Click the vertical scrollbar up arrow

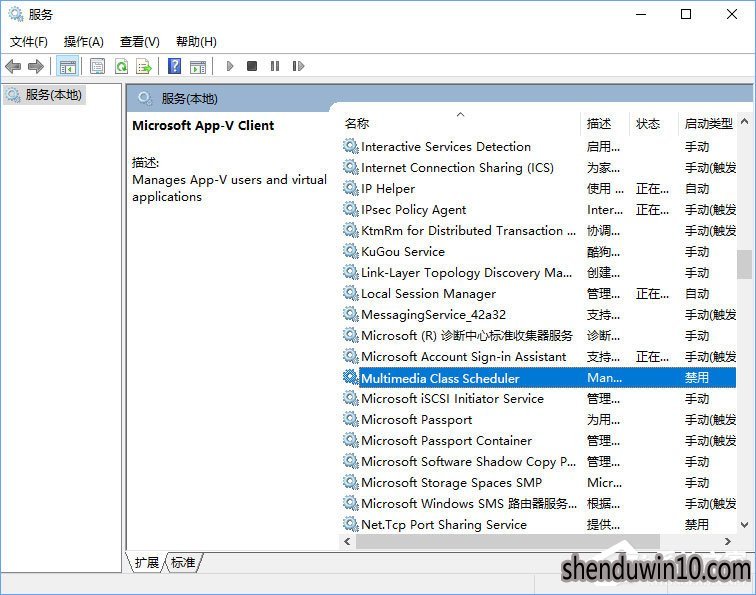pyautogui.click(x=744, y=122)
